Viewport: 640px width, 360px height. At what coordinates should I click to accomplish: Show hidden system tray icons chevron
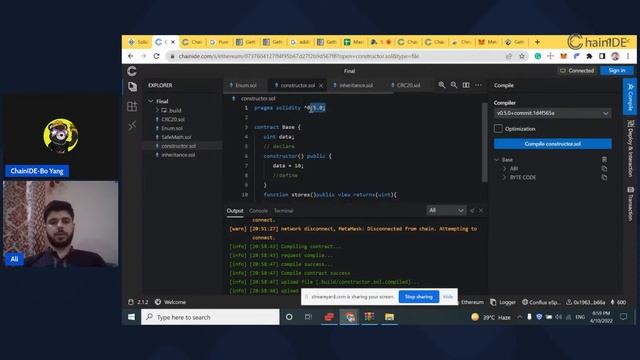point(519,317)
